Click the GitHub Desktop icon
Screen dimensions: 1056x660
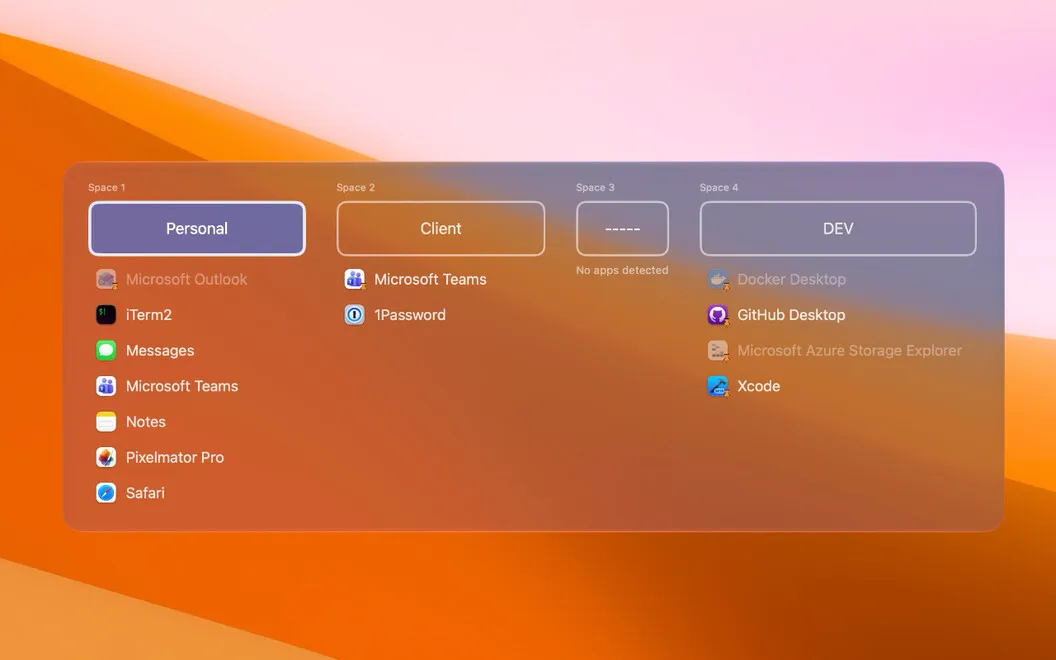717,315
